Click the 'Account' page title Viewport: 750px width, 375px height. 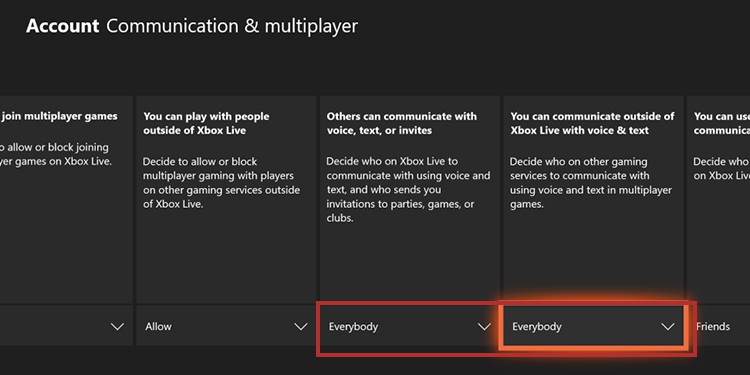[x=63, y=26]
